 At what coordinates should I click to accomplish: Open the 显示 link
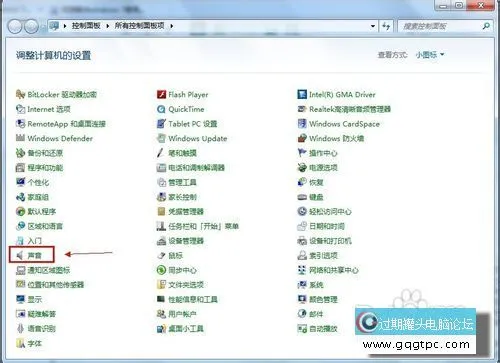[x=35, y=299]
